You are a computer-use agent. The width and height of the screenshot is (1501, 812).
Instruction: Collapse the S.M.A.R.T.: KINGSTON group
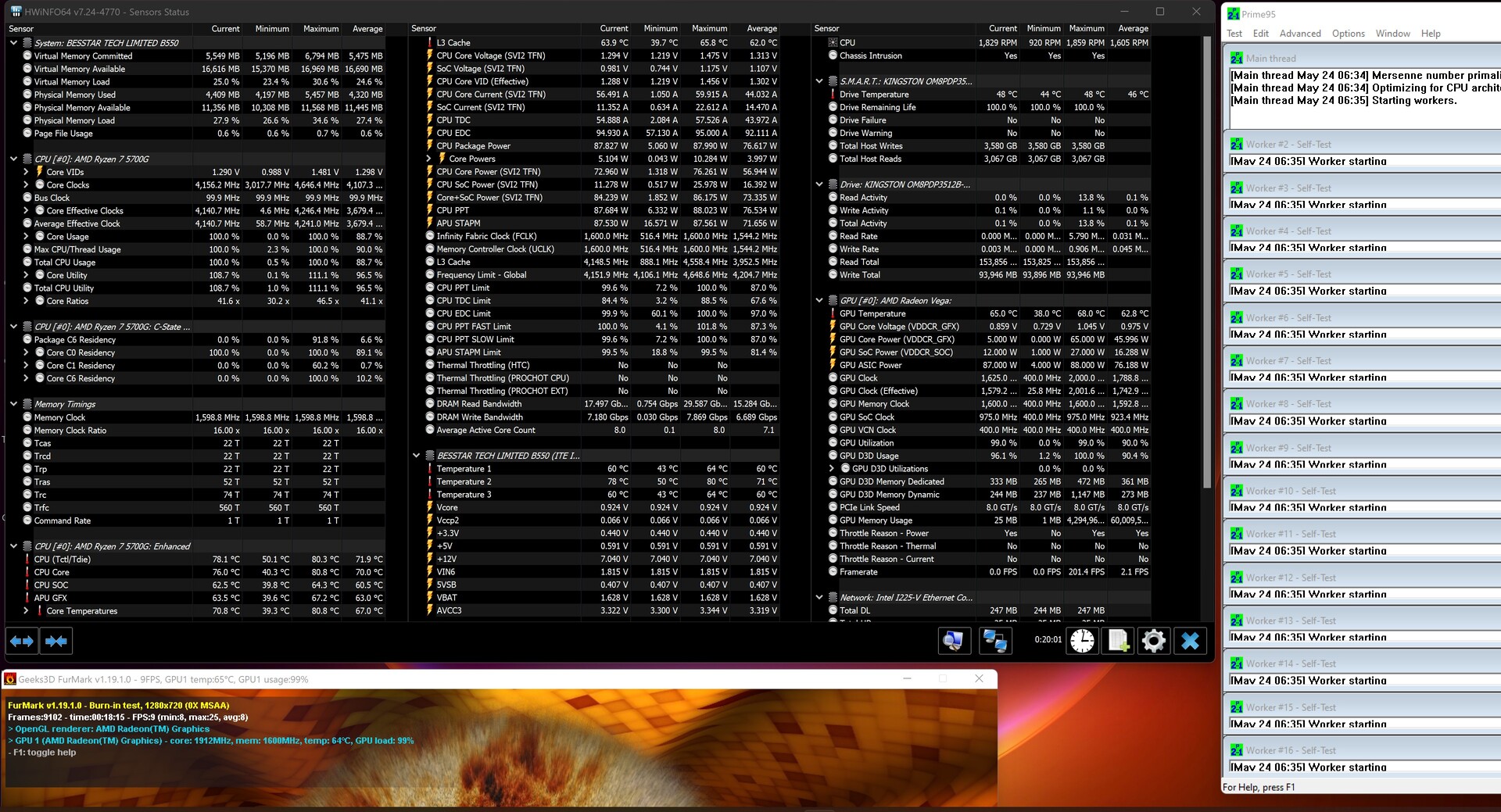pos(819,81)
